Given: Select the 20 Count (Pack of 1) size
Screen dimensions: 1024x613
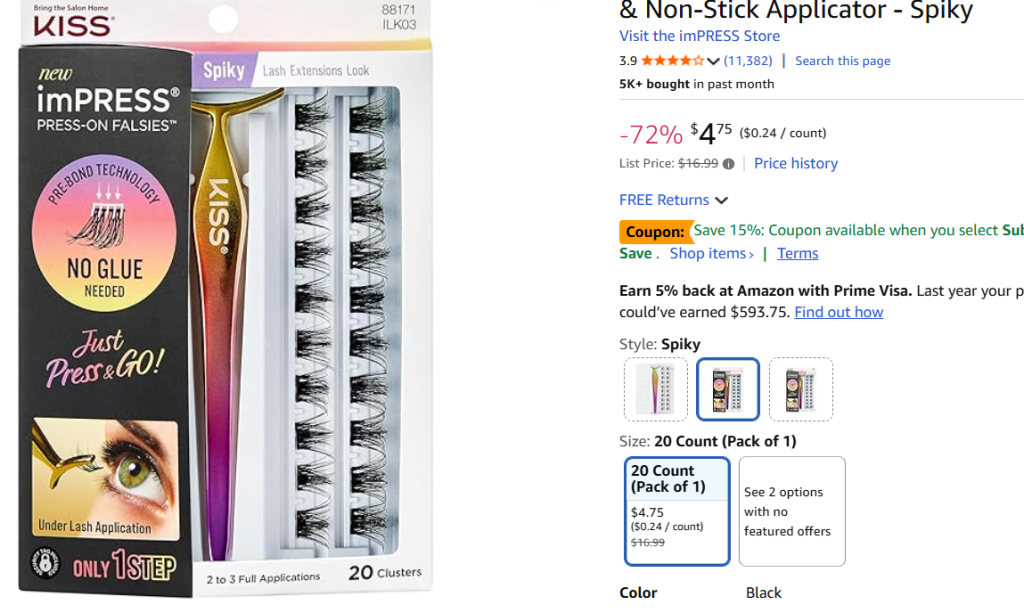Looking at the screenshot, I should [677, 510].
